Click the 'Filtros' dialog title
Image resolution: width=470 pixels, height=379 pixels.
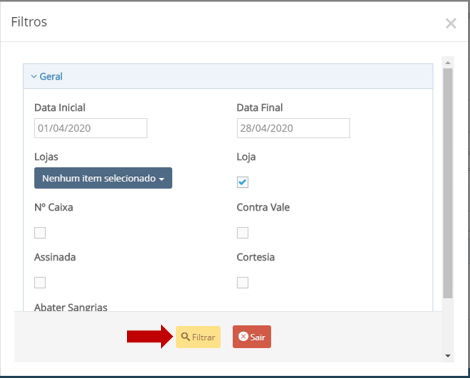click(29, 22)
